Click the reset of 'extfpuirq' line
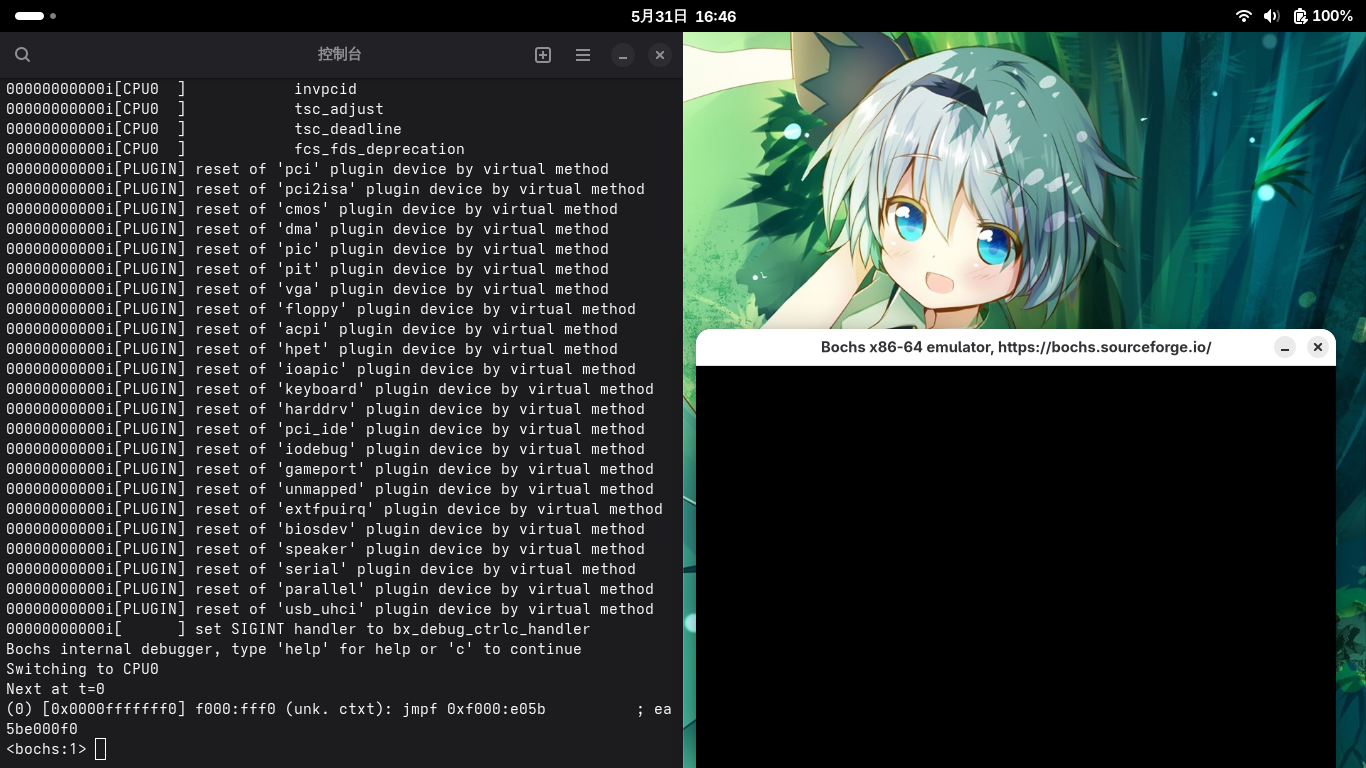This screenshot has width=1366, height=768. tap(334, 509)
